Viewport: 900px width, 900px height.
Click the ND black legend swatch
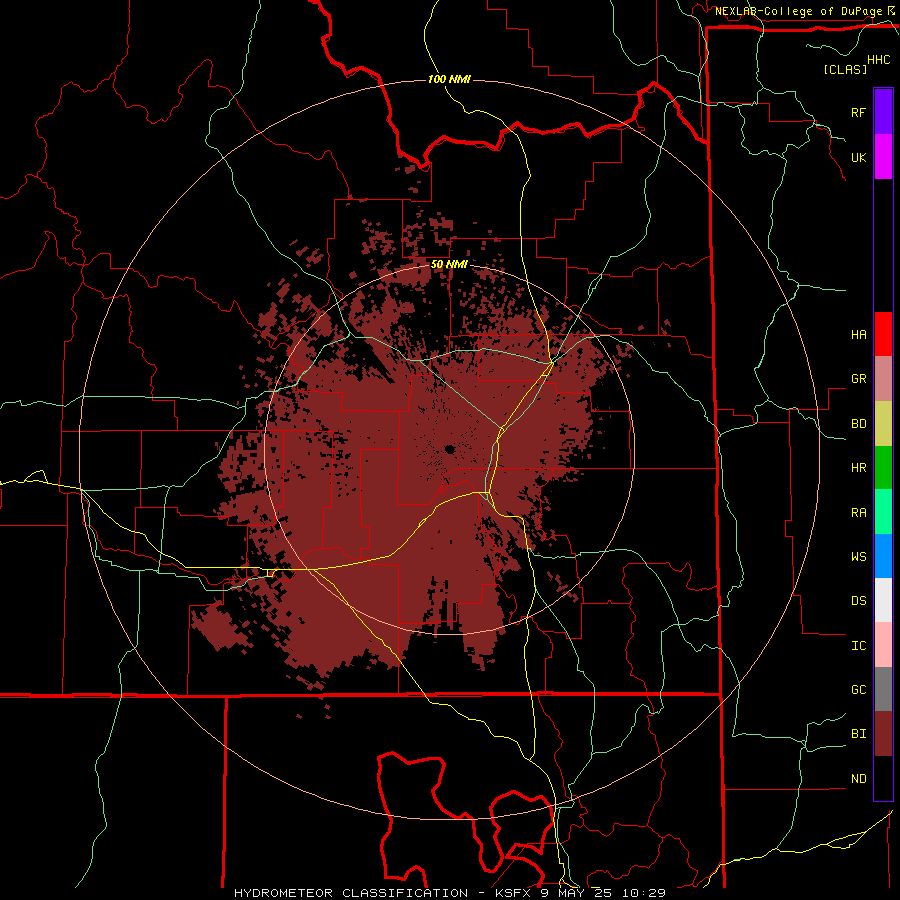pyautogui.click(x=883, y=778)
